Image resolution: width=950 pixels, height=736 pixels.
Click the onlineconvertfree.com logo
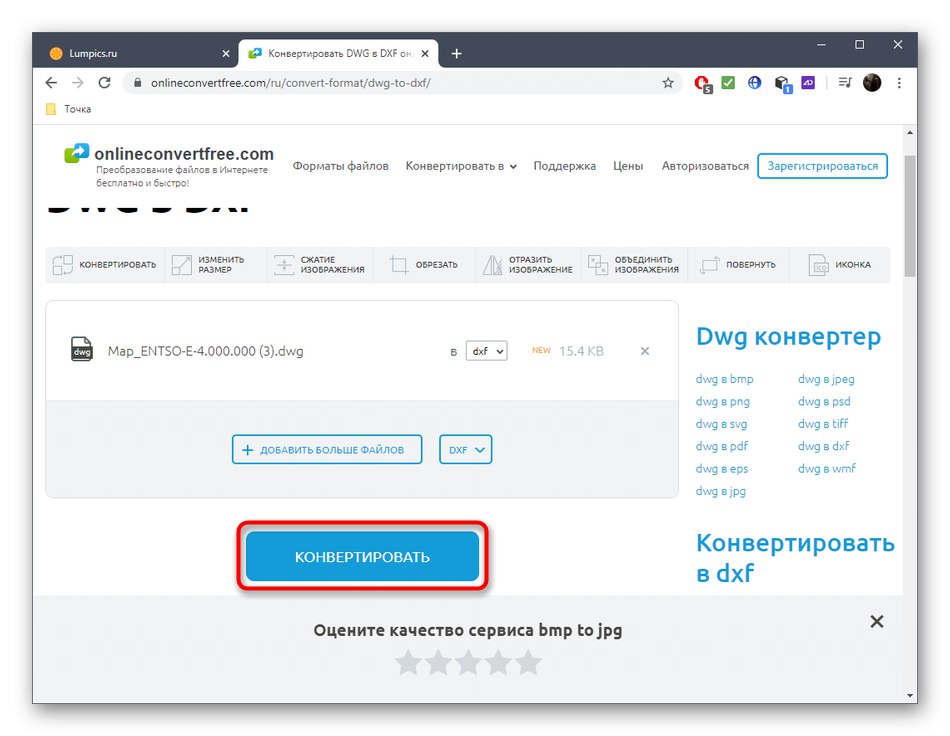coord(169,165)
